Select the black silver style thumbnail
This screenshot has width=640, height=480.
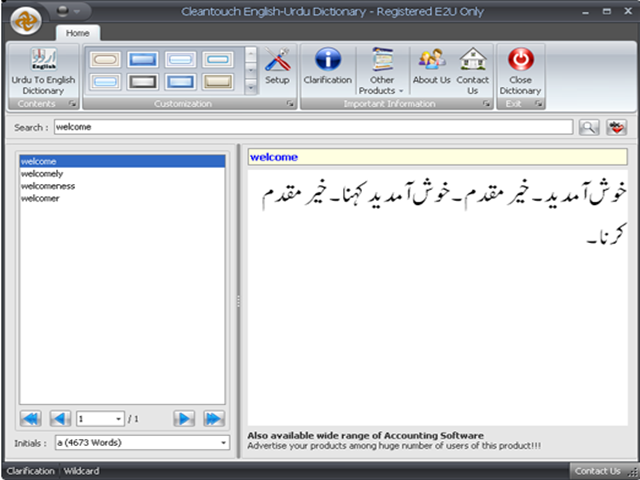point(142,82)
